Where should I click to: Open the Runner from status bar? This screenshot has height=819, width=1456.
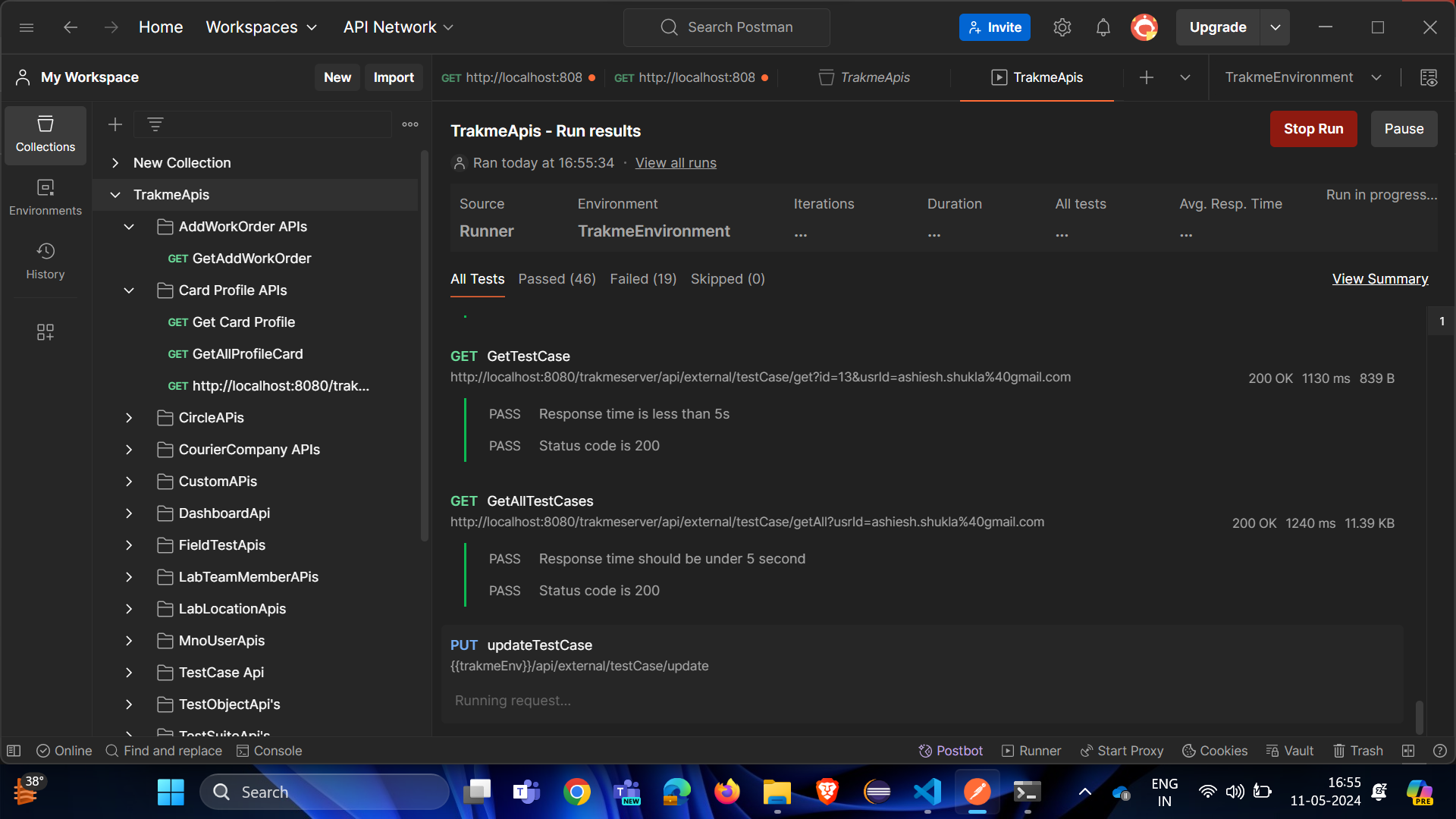pos(1031,751)
